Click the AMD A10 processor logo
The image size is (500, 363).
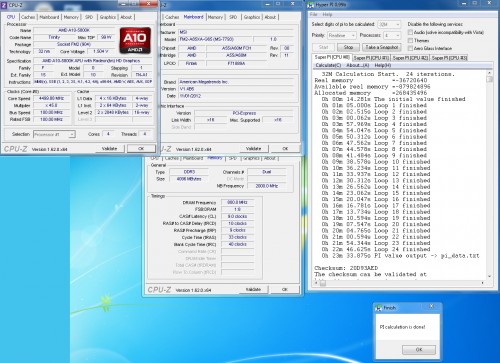click(x=135, y=41)
